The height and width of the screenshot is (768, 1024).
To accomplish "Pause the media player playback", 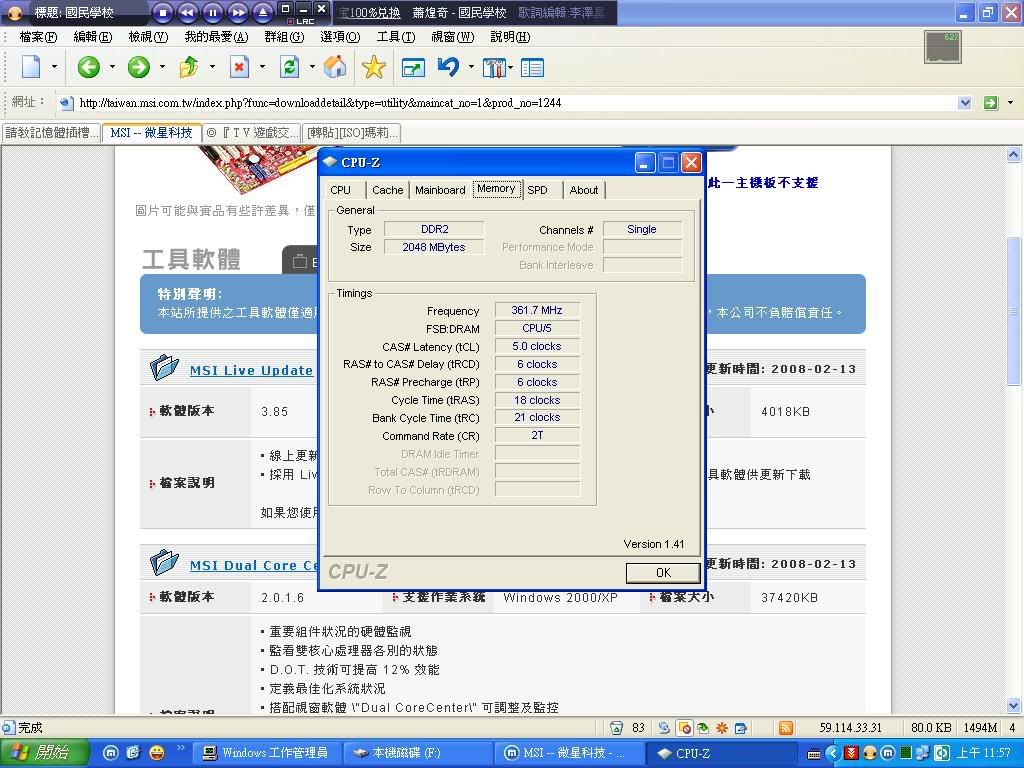I will pos(212,12).
